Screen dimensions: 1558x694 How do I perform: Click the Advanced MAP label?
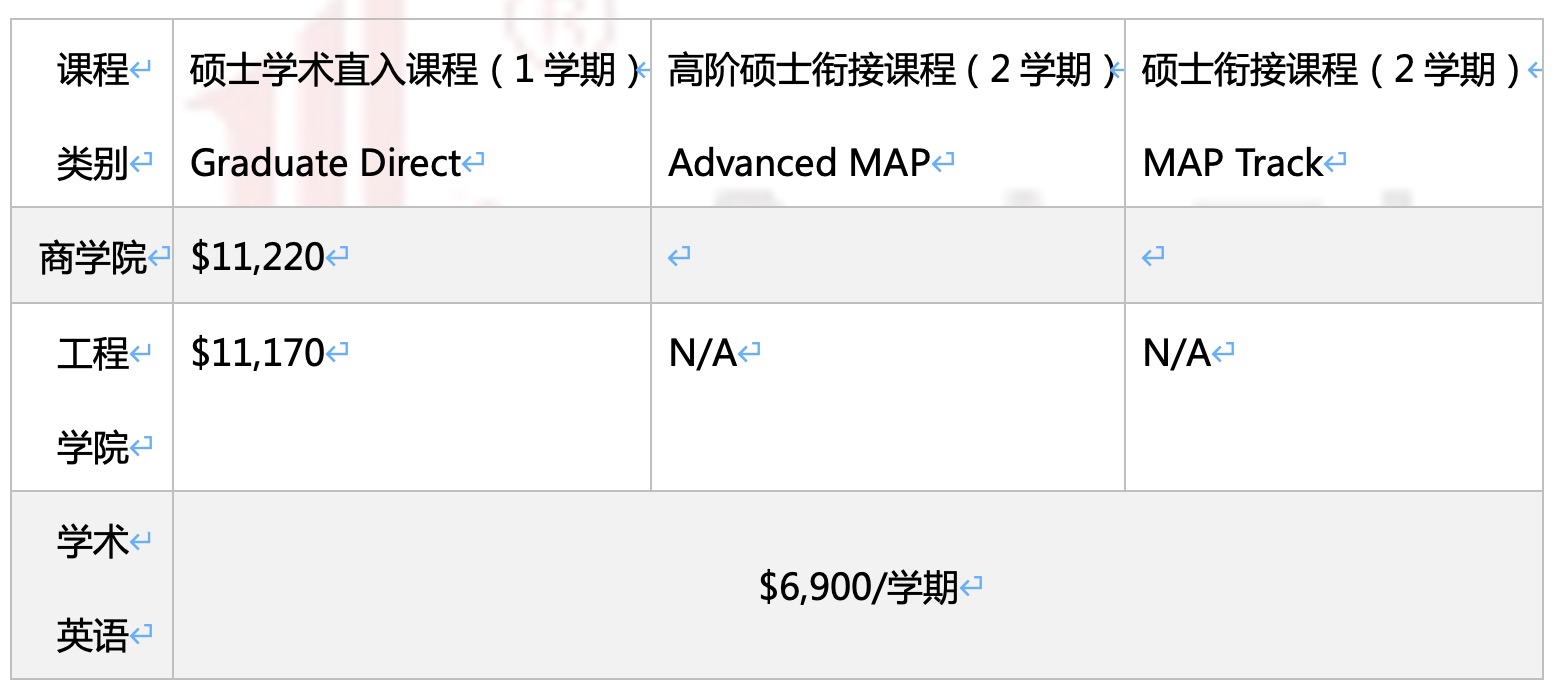(x=799, y=163)
